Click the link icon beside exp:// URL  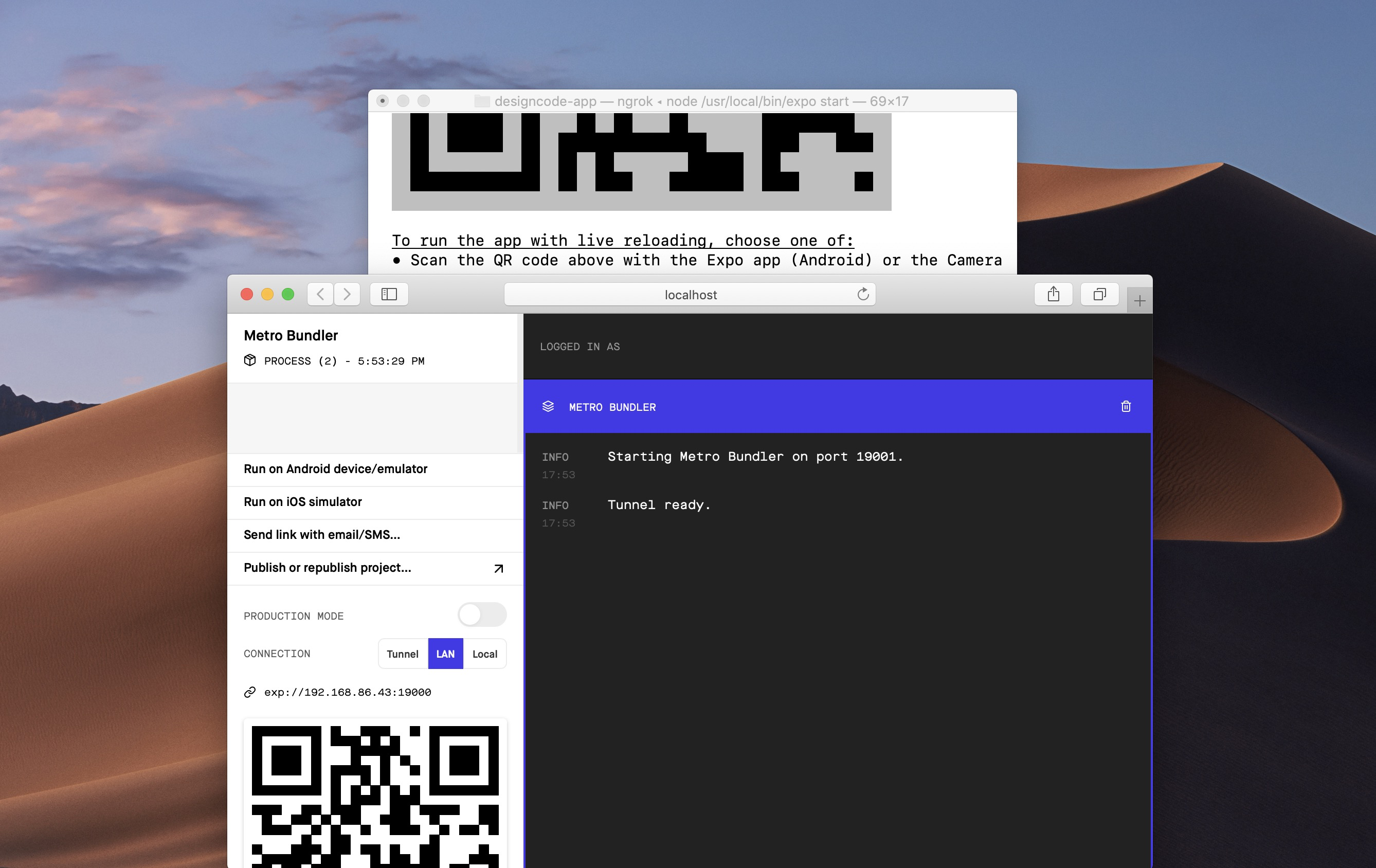(250, 692)
